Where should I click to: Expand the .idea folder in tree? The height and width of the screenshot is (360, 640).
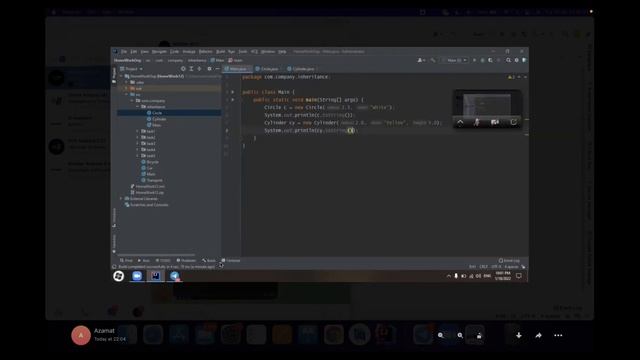point(127,82)
